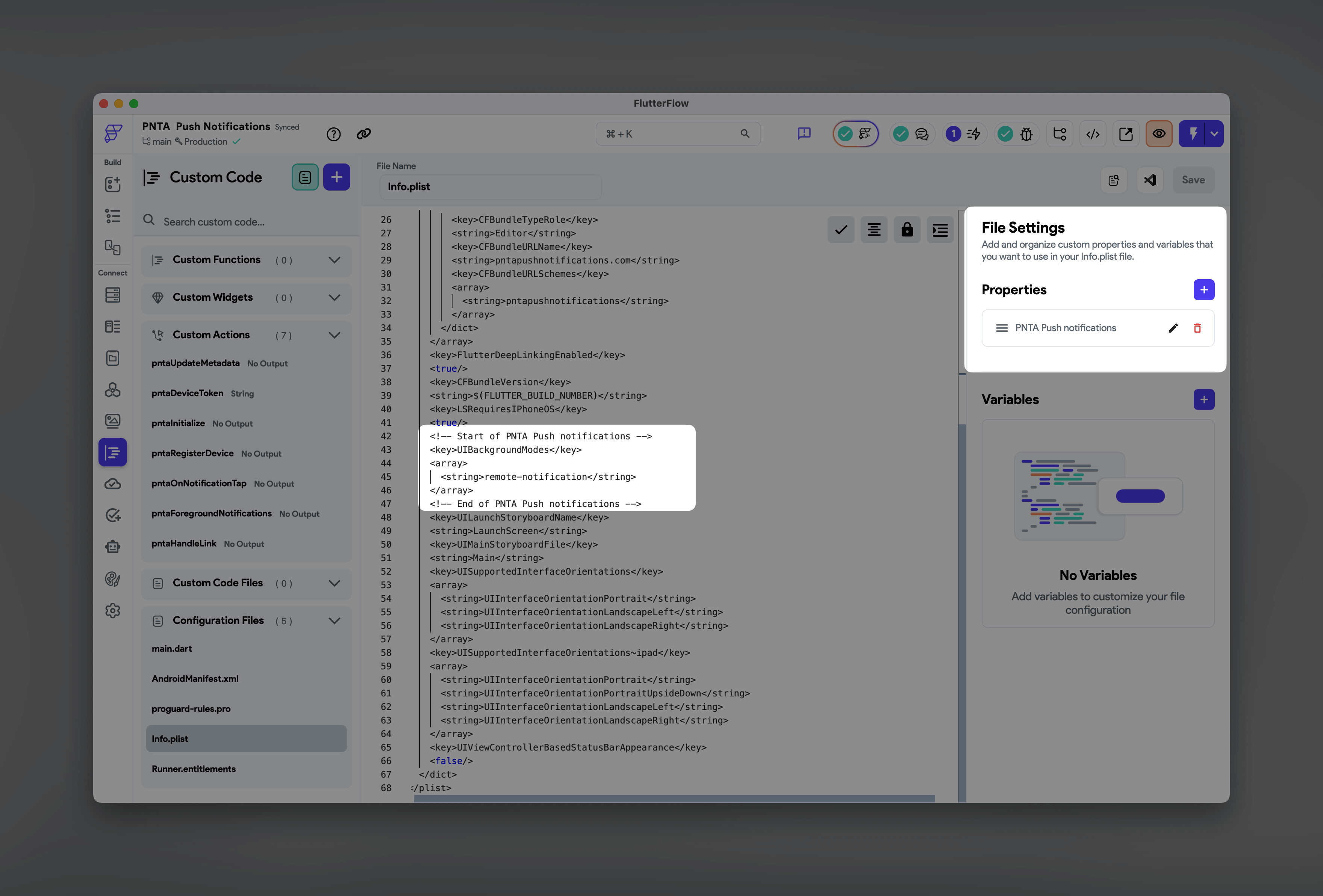Open the Widget Palette build icon

click(113, 184)
